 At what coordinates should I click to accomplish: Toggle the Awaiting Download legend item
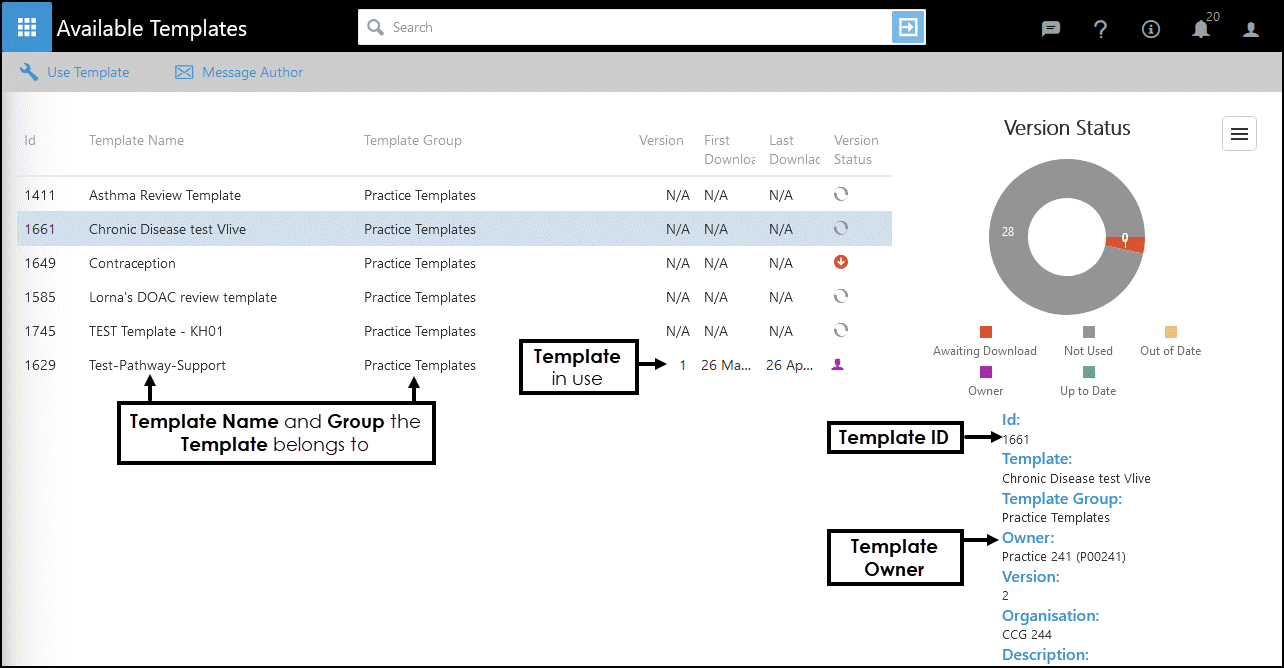[985, 342]
